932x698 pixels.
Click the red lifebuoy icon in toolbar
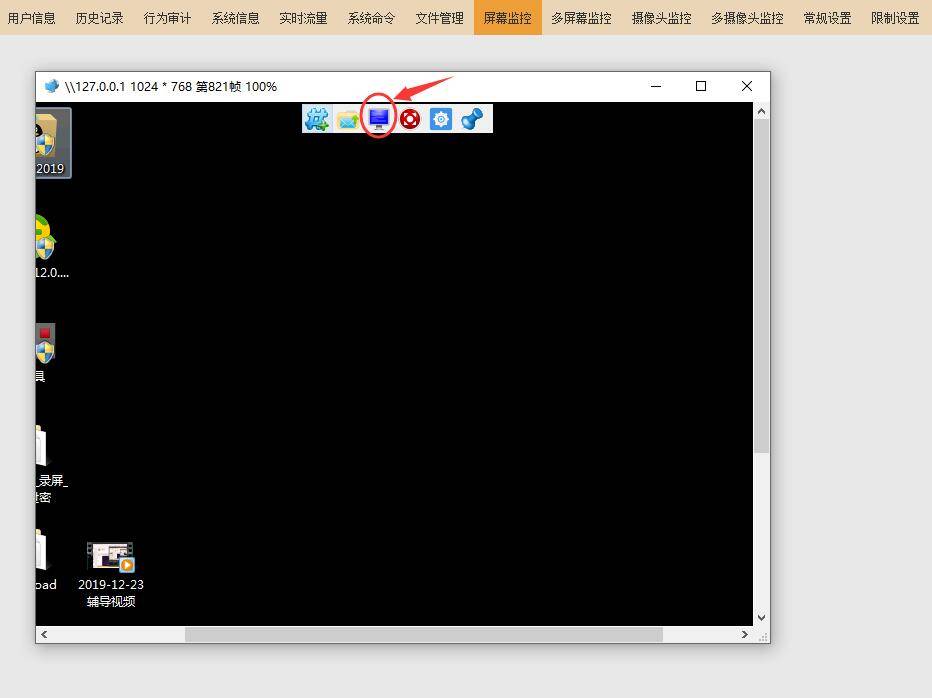[x=410, y=119]
